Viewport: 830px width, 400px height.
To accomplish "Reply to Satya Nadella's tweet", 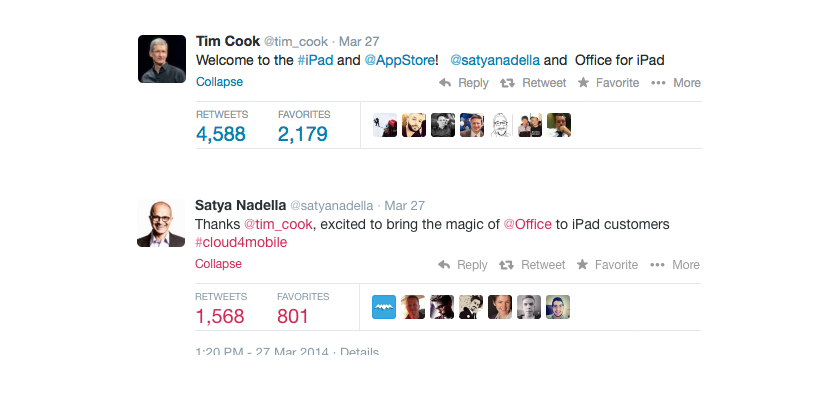I will 463,265.
